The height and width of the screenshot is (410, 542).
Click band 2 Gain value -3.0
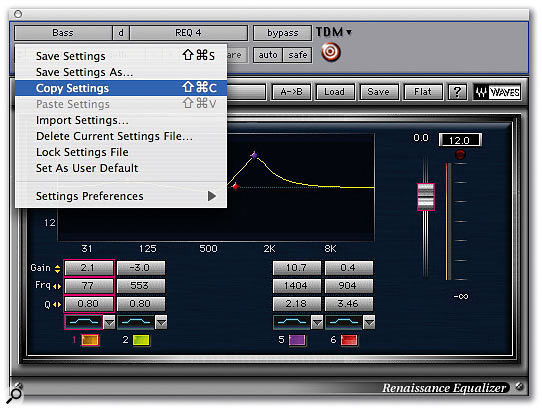coord(141,268)
